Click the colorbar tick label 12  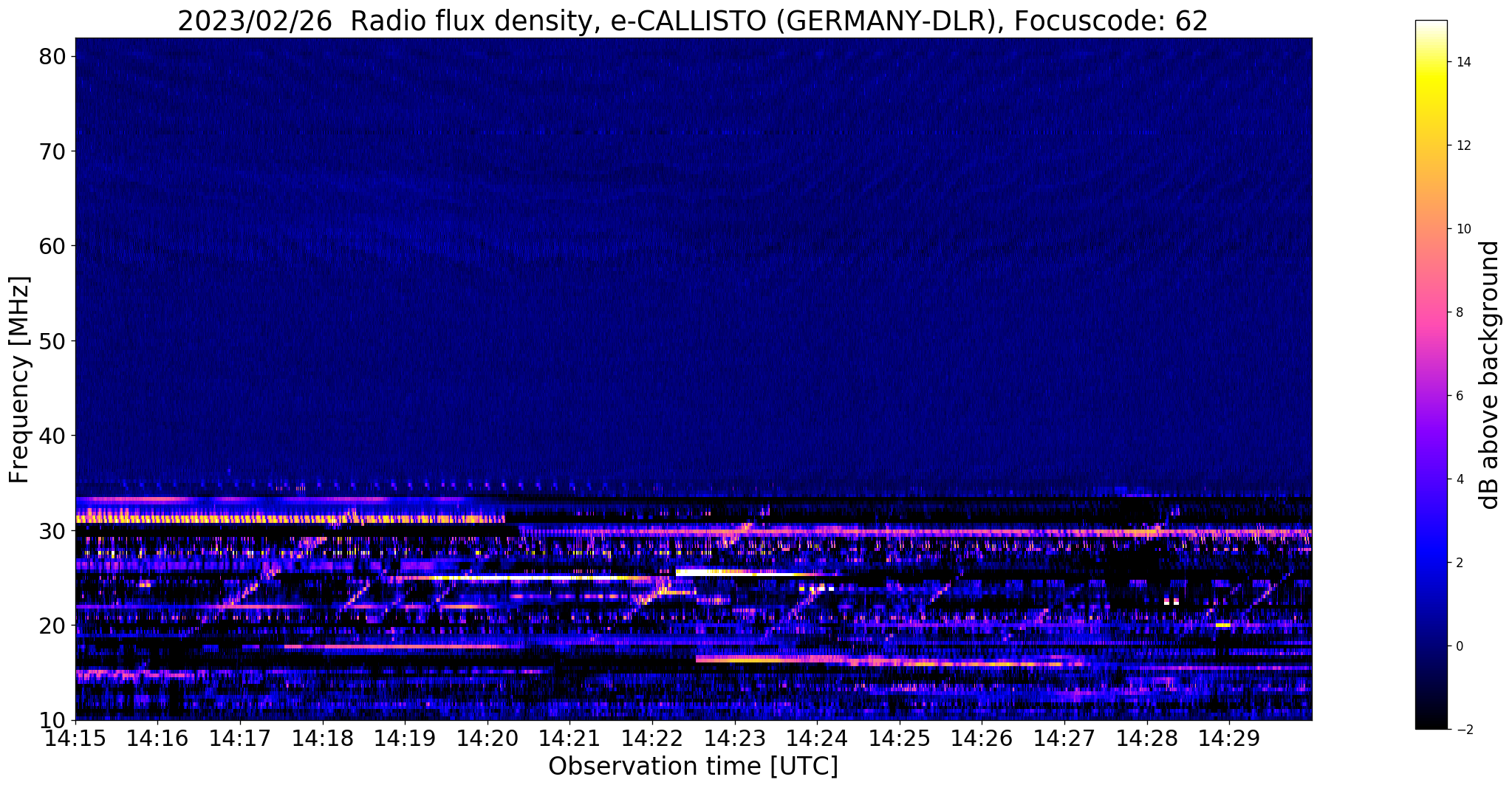[1463, 145]
